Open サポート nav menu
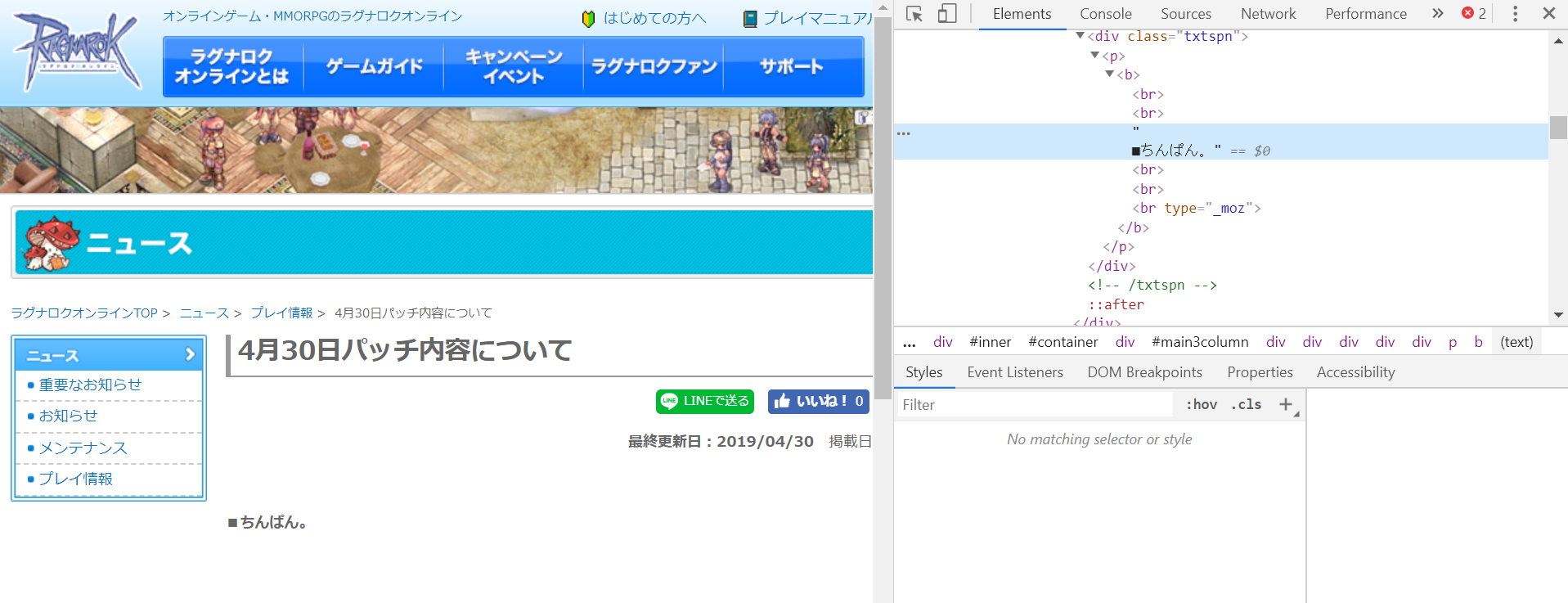Viewport: 1568px width, 603px height. [793, 66]
